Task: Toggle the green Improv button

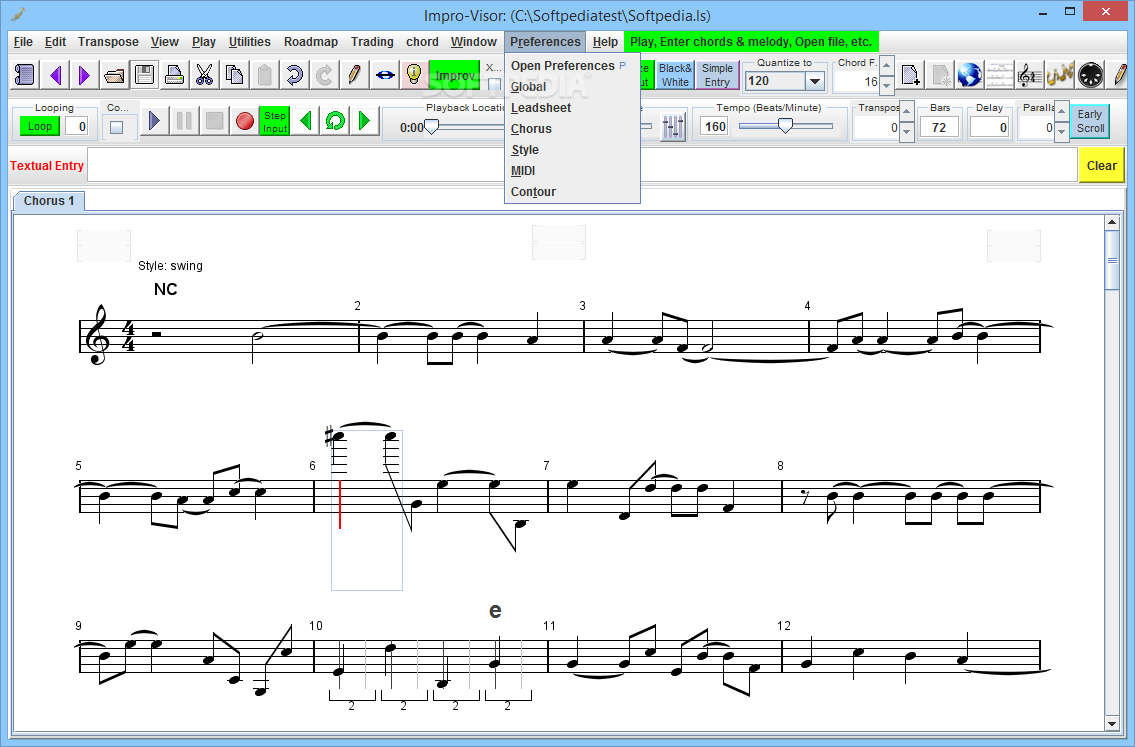Action: coord(455,75)
